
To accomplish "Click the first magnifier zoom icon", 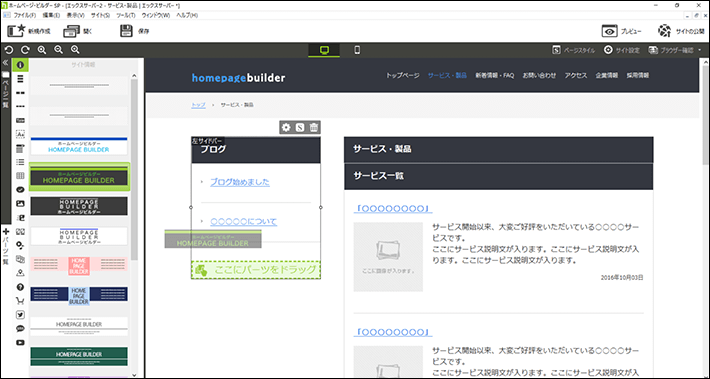I will [42, 50].
